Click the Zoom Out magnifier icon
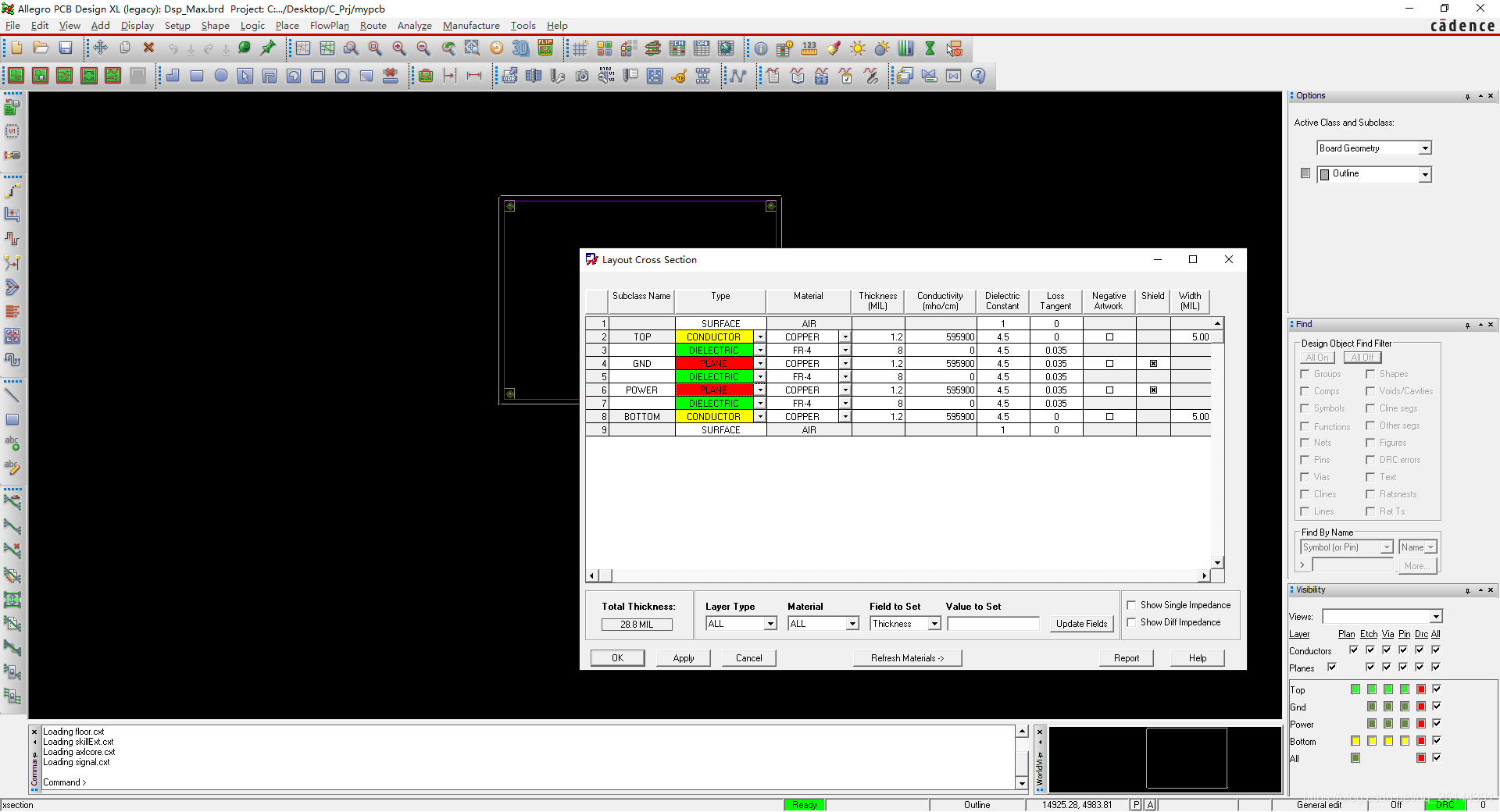Image resolution: width=1500 pixels, height=812 pixels. point(423,48)
